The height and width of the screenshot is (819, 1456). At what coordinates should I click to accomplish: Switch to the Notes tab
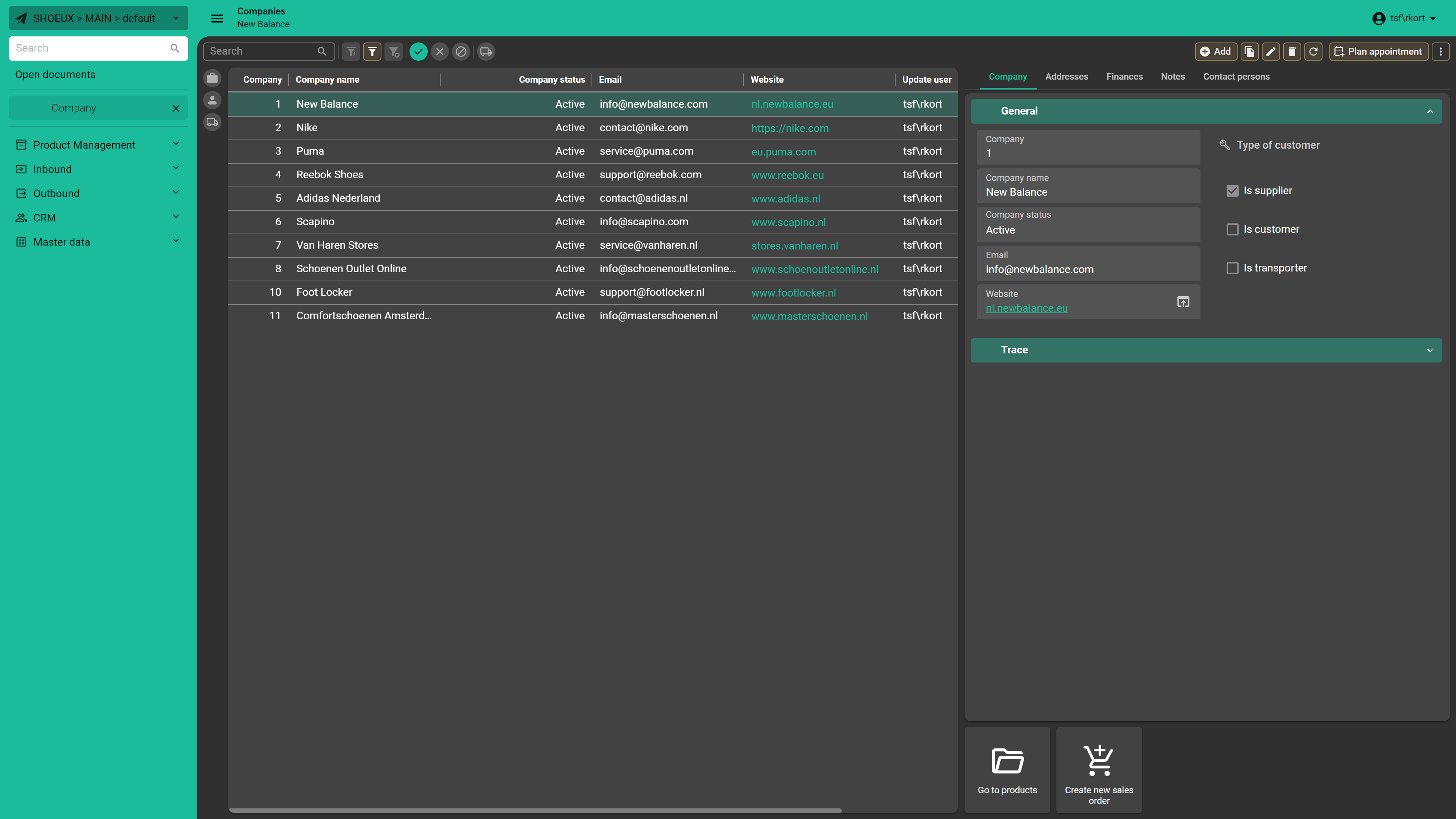1173,76
